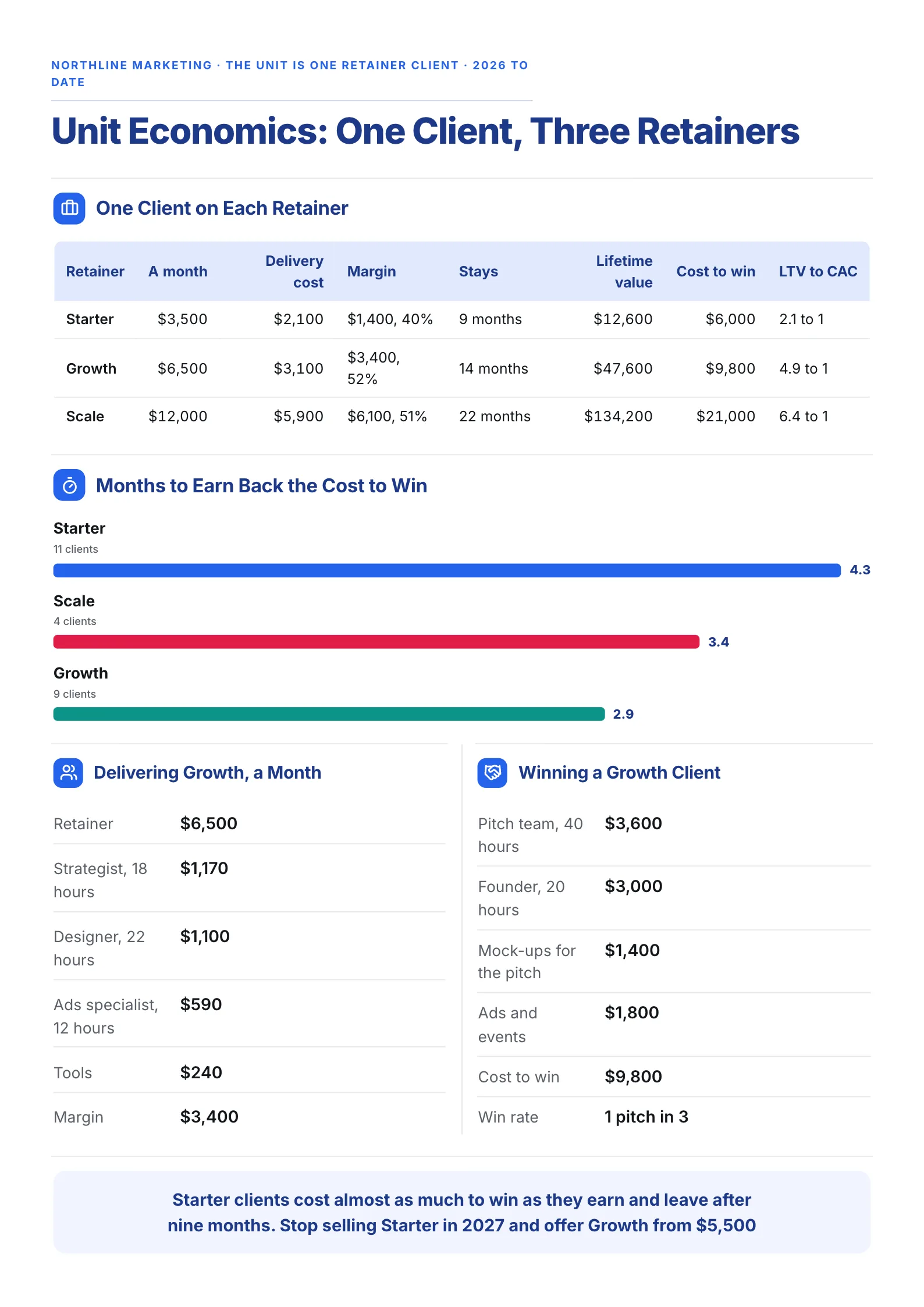Click the 'Cost to win' column header
Image resolution: width=924 pixels, height=1307 pixels.
click(716, 271)
